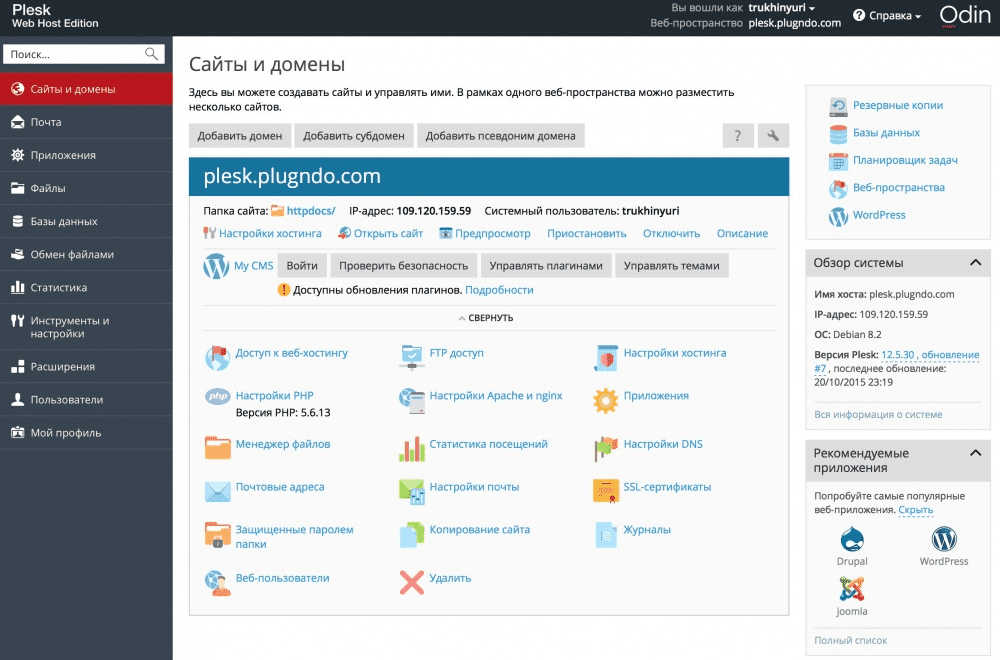This screenshot has width=1000, height=660.
Task: Open Статистика in the sidebar
Action: (x=86, y=288)
